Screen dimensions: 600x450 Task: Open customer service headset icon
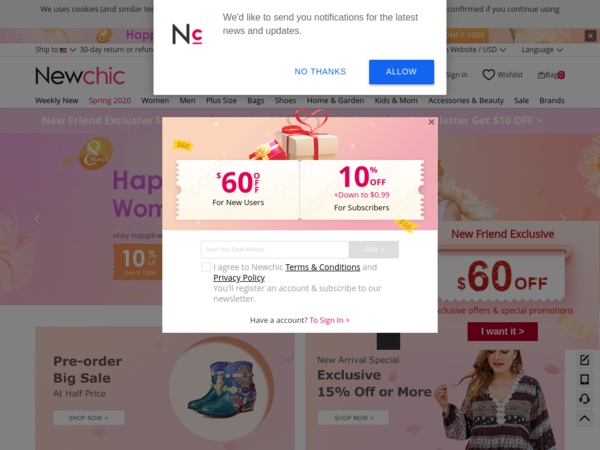click(584, 399)
